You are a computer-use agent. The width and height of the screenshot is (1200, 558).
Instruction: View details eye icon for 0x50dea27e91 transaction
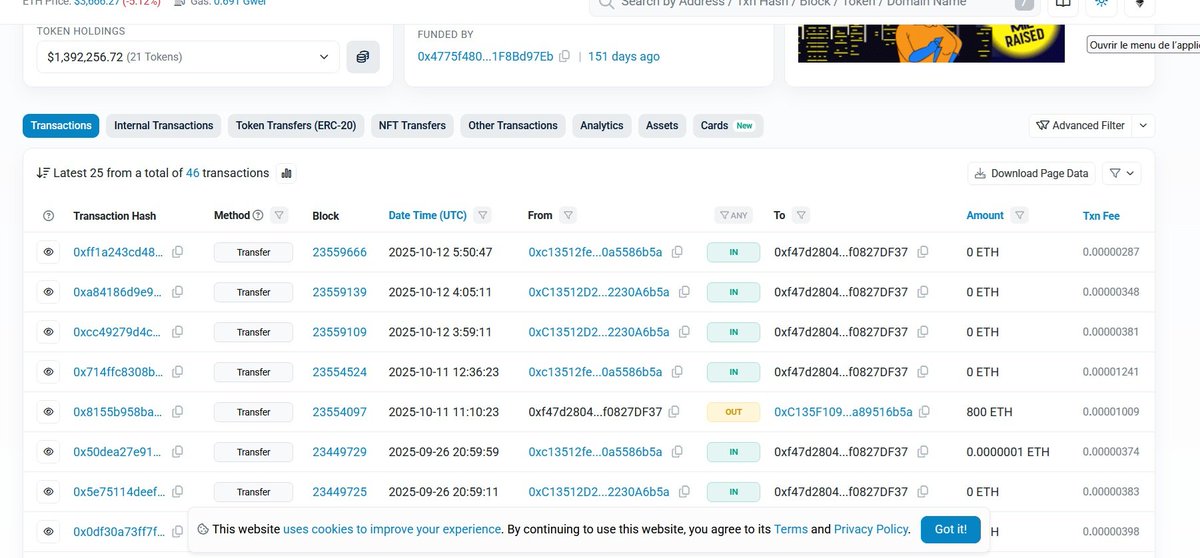pos(48,452)
